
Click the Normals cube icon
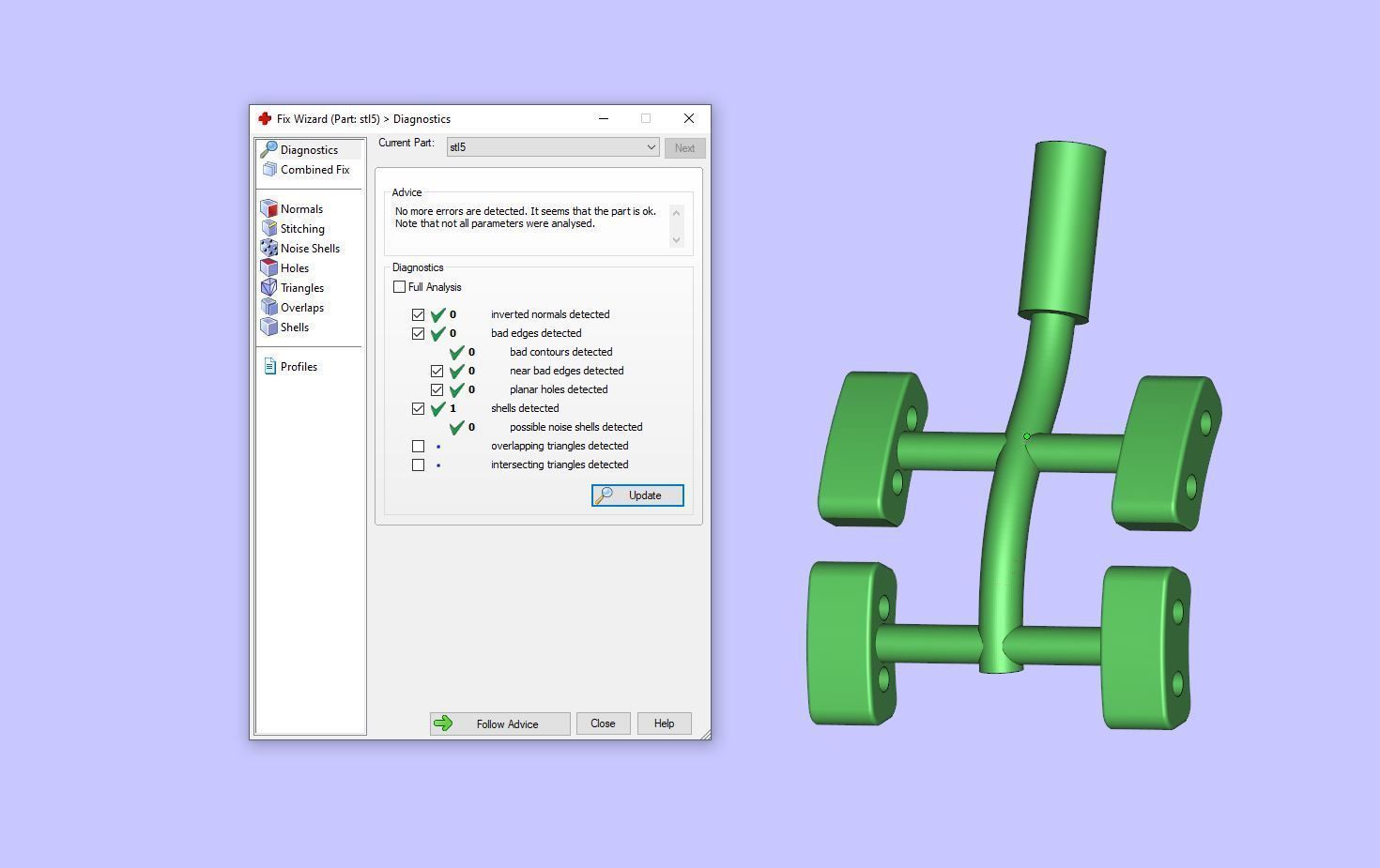[x=269, y=208]
